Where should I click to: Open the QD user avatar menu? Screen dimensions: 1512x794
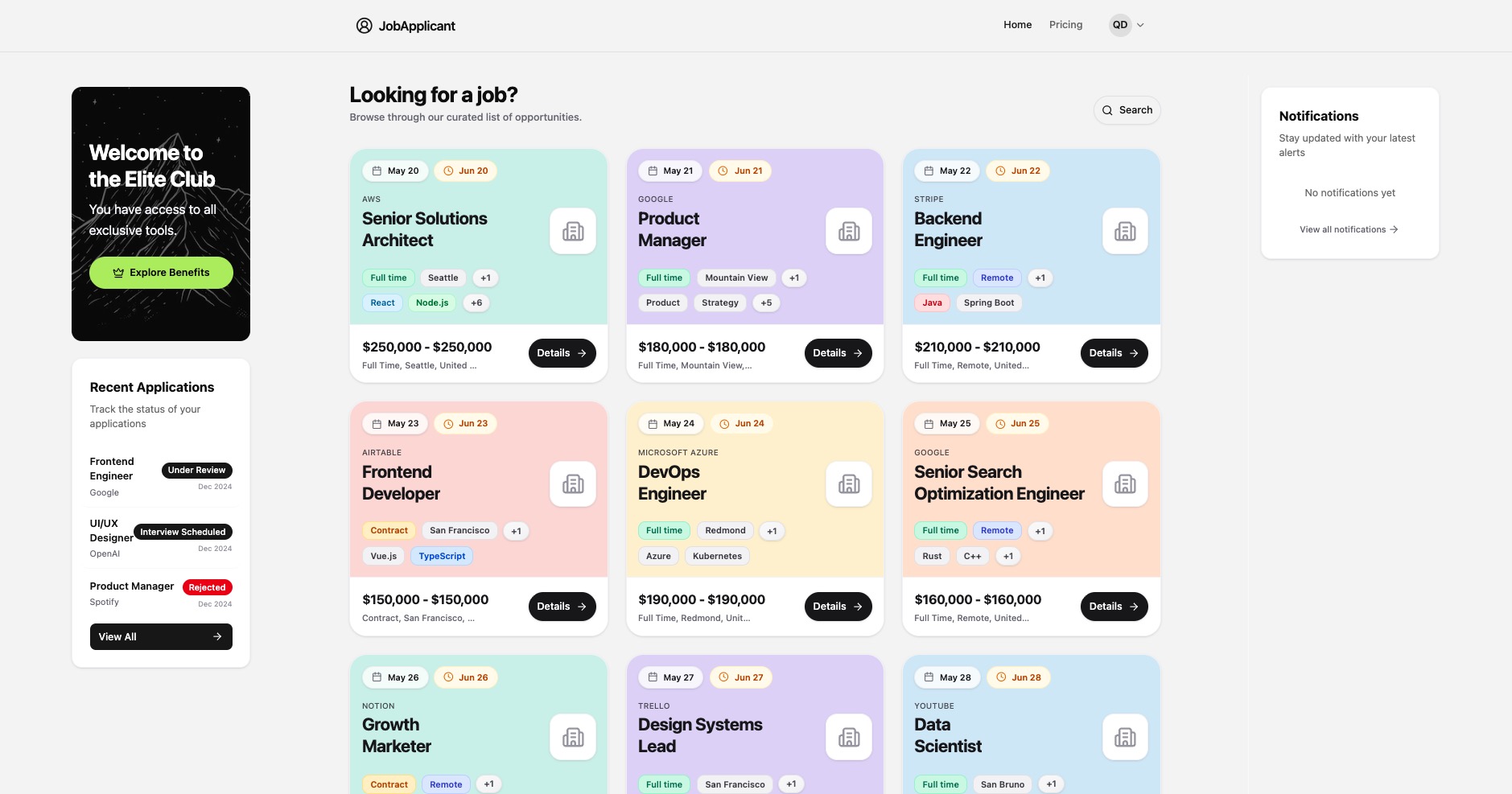[1127, 25]
